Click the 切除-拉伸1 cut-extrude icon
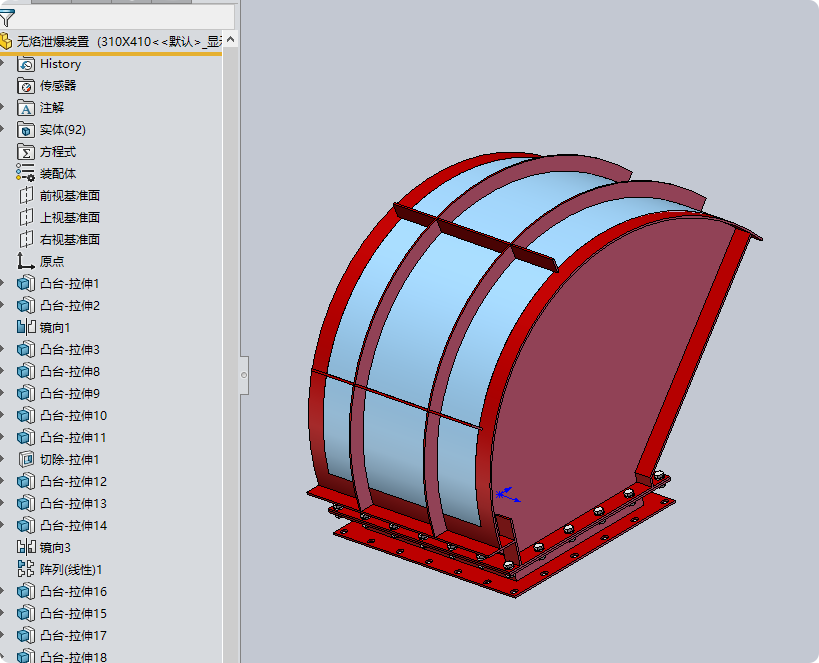The image size is (819, 663). click(x=26, y=460)
